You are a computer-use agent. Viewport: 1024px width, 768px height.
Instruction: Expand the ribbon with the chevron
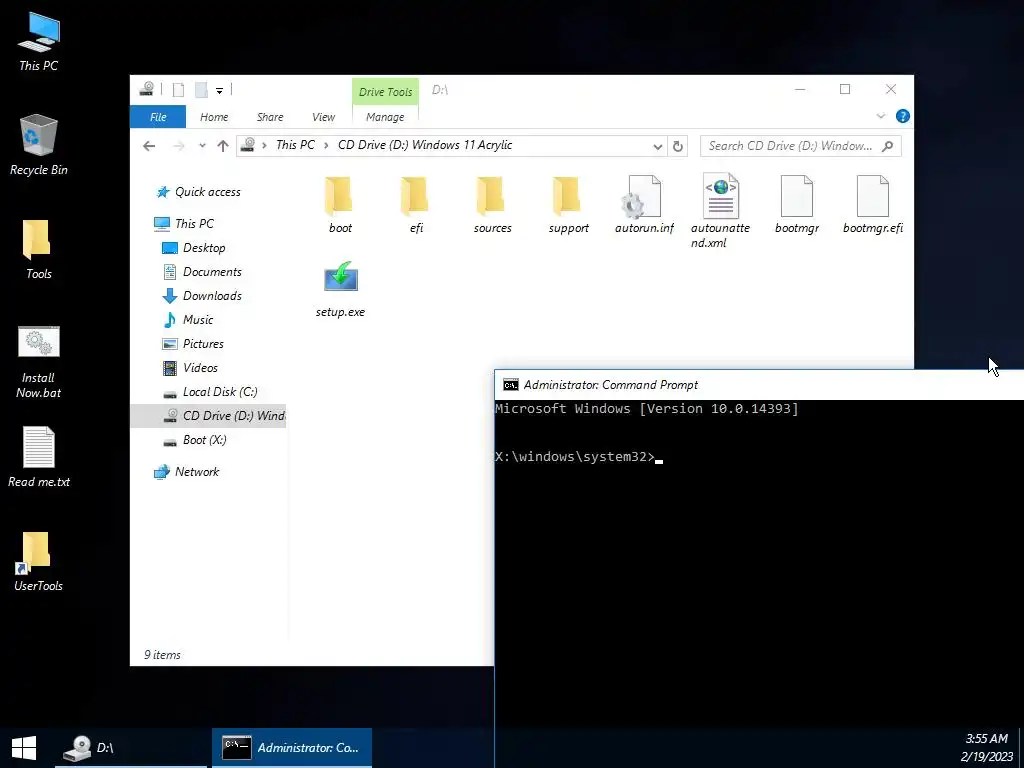point(880,116)
